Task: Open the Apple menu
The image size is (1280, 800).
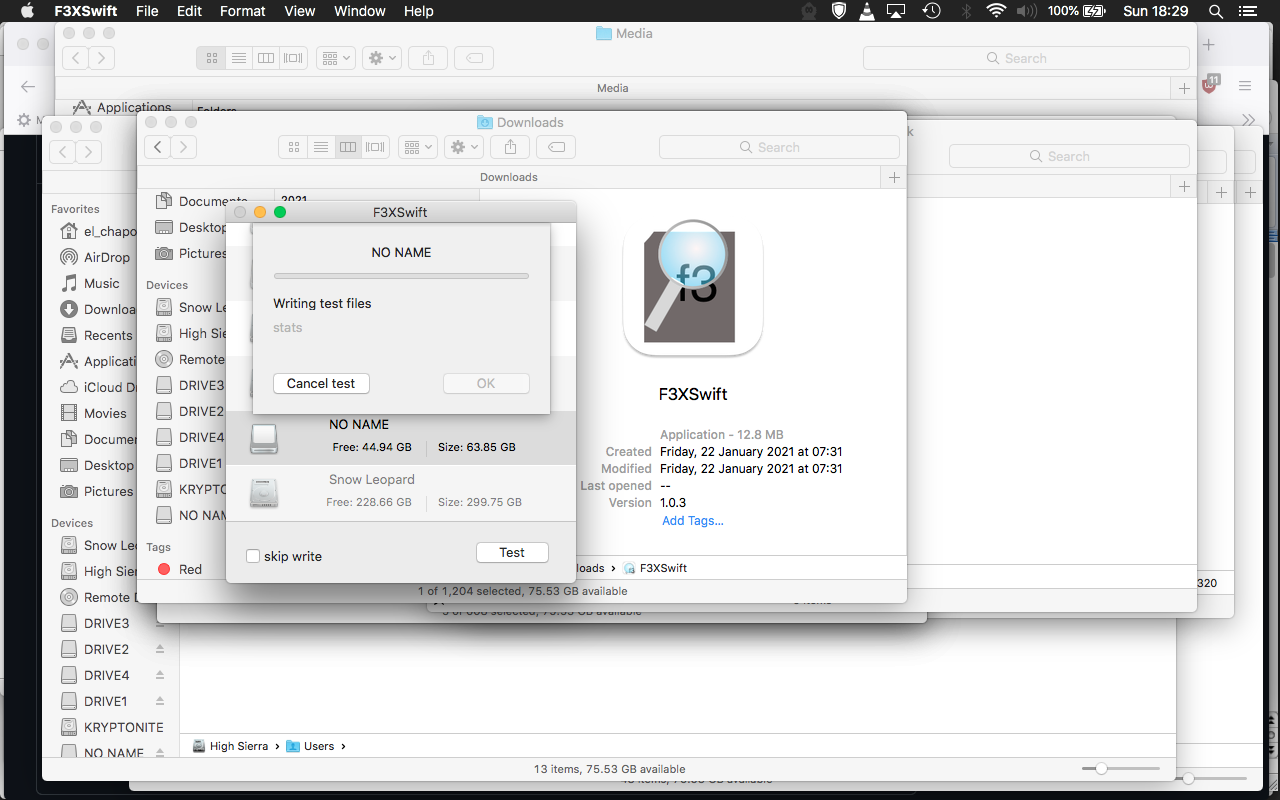Action: point(27,11)
